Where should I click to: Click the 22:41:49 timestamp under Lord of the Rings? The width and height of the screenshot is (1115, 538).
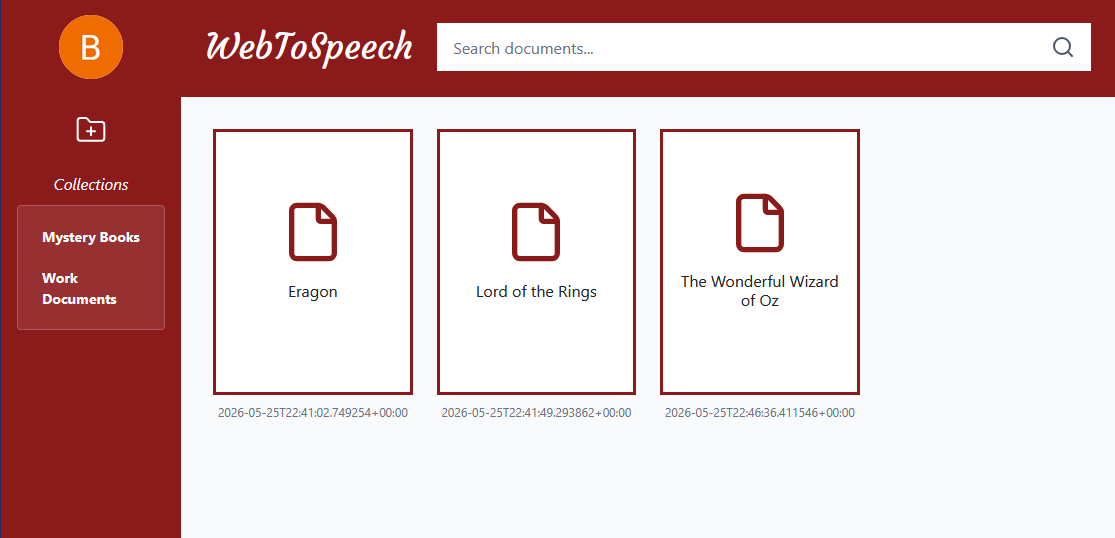[x=536, y=413]
